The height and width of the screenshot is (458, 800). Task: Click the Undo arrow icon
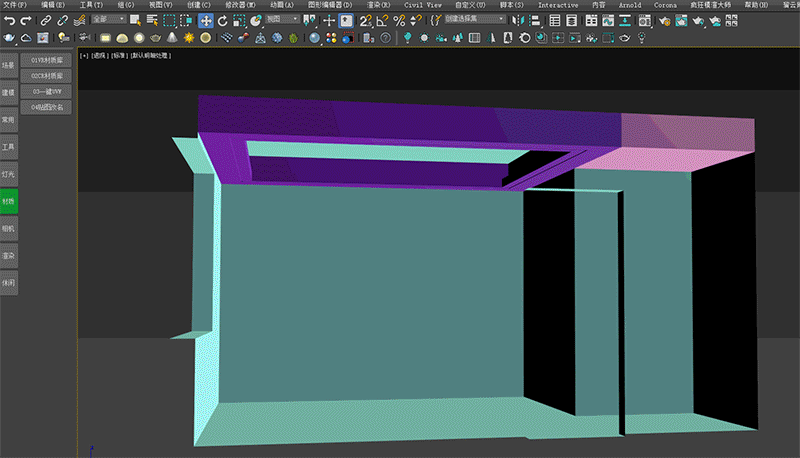click(x=9, y=20)
